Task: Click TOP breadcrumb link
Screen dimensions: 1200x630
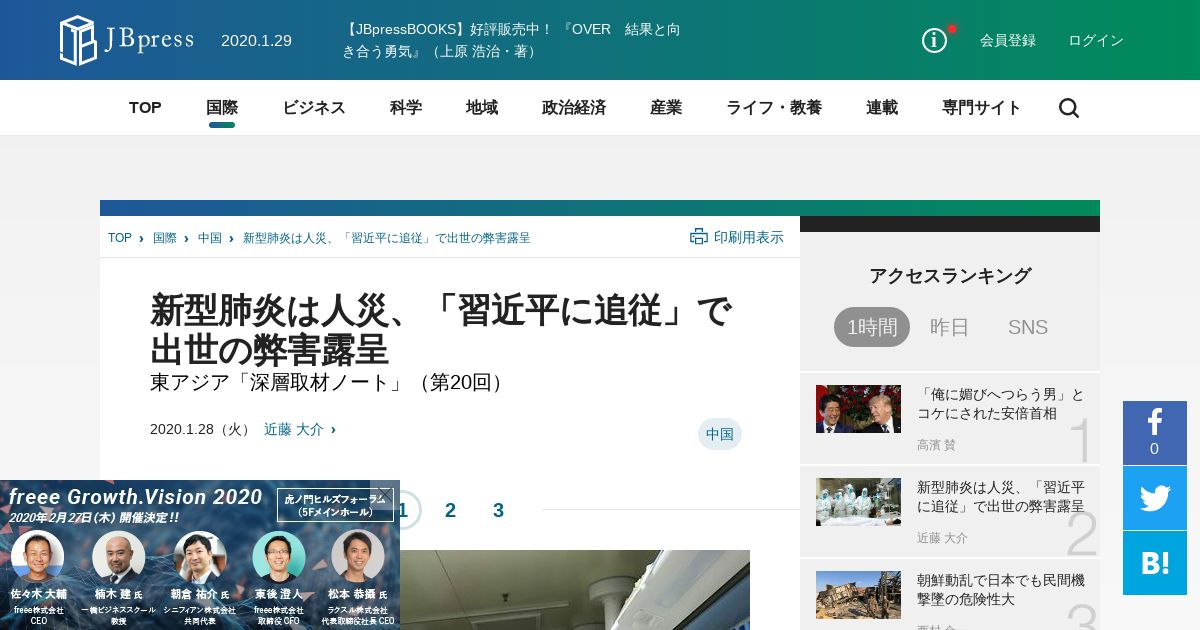Action: [x=120, y=238]
